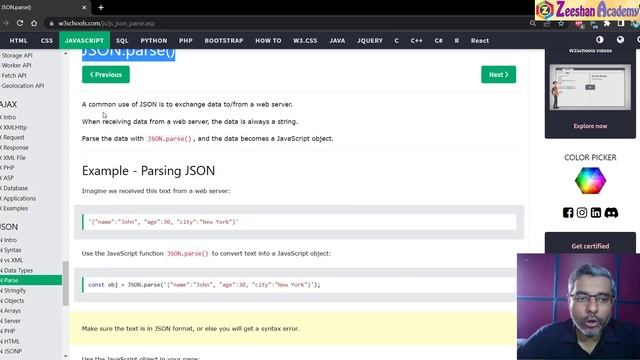This screenshot has height=360, width=640.
Task: Click the address bar URL field
Action: coord(286,23)
